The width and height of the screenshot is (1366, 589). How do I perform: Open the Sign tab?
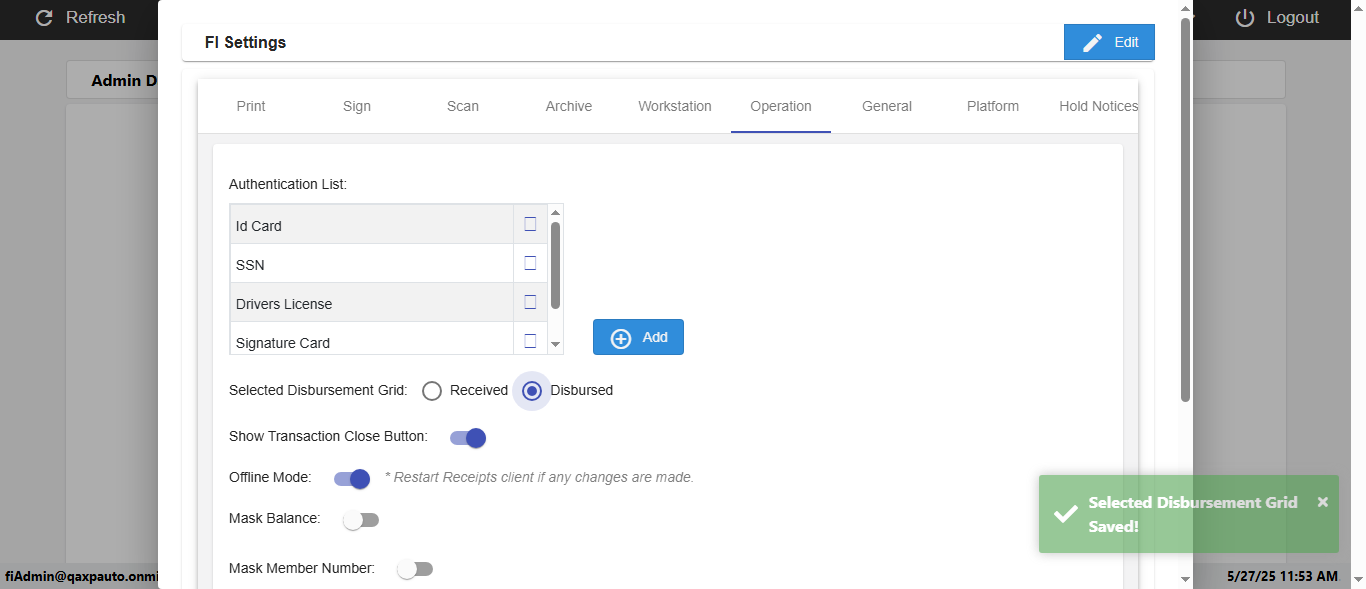pos(357,106)
